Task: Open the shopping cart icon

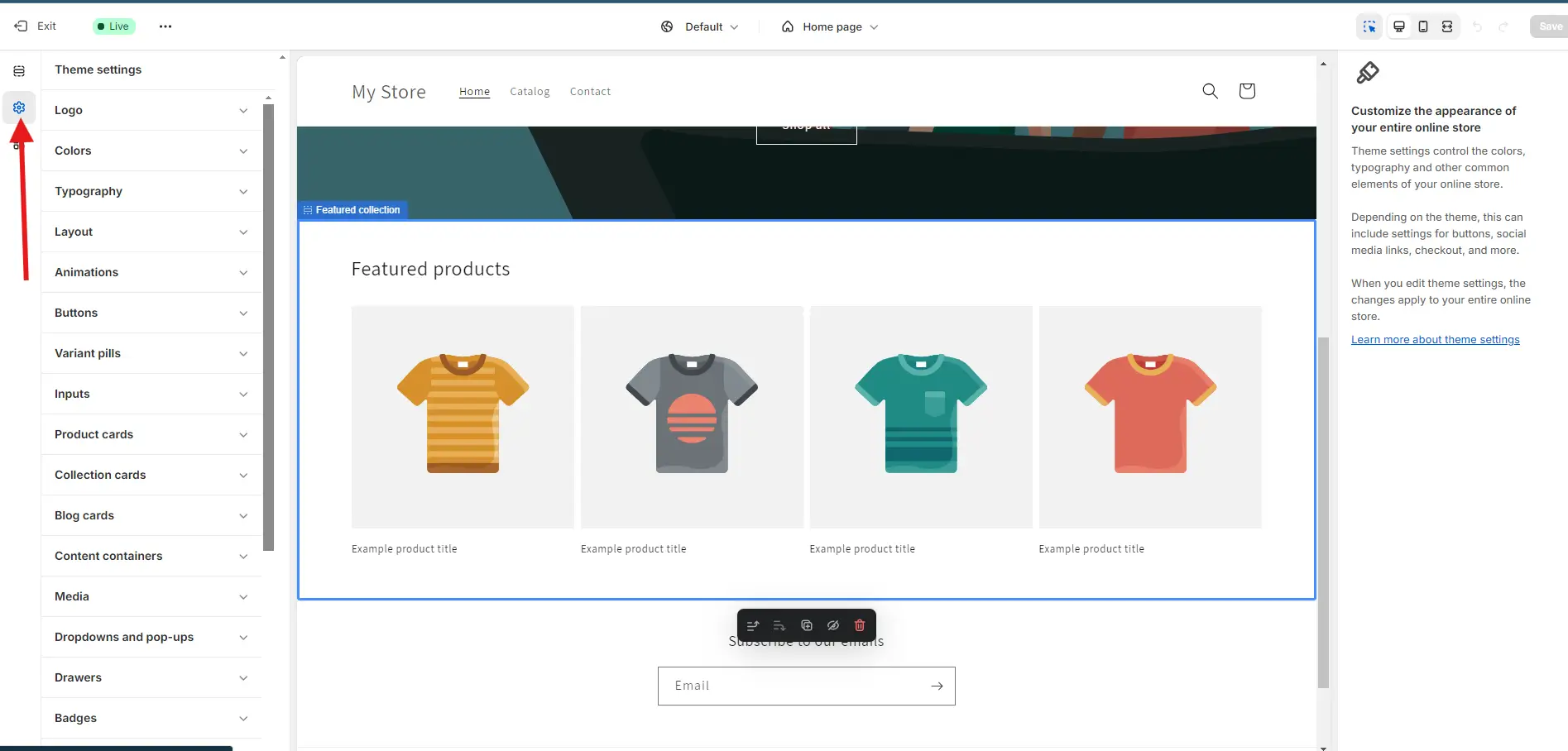Action: [1247, 91]
